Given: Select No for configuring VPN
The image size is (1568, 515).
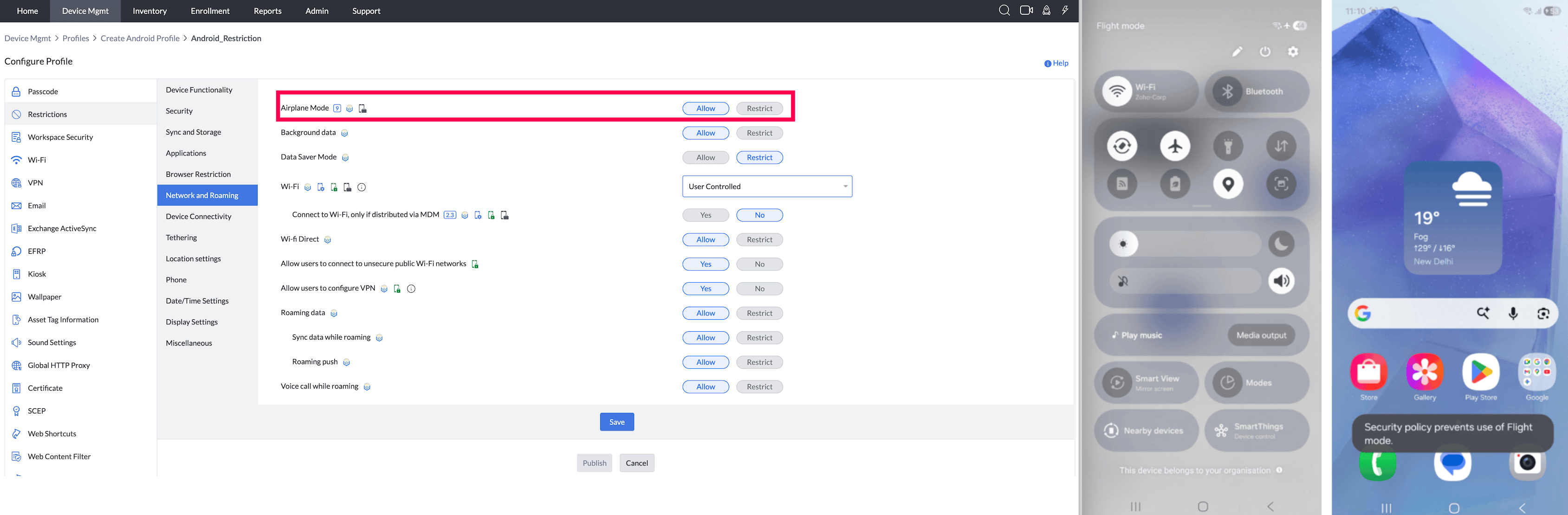Looking at the screenshot, I should (759, 289).
